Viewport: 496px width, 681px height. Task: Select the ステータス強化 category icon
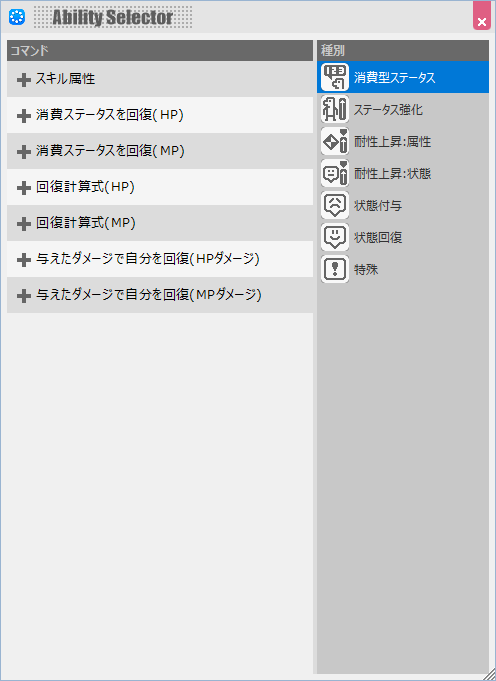[335, 109]
